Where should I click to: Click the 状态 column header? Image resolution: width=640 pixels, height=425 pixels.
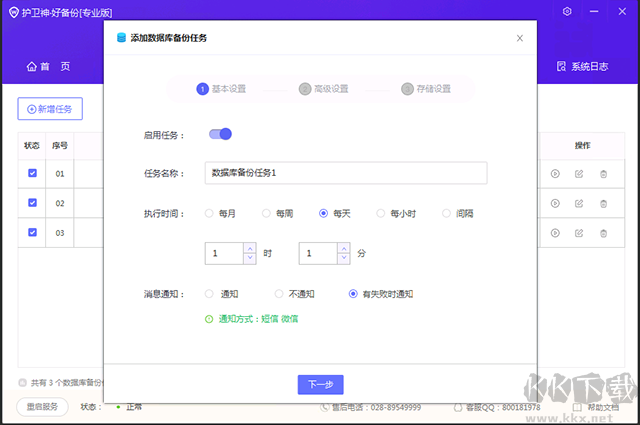32,145
